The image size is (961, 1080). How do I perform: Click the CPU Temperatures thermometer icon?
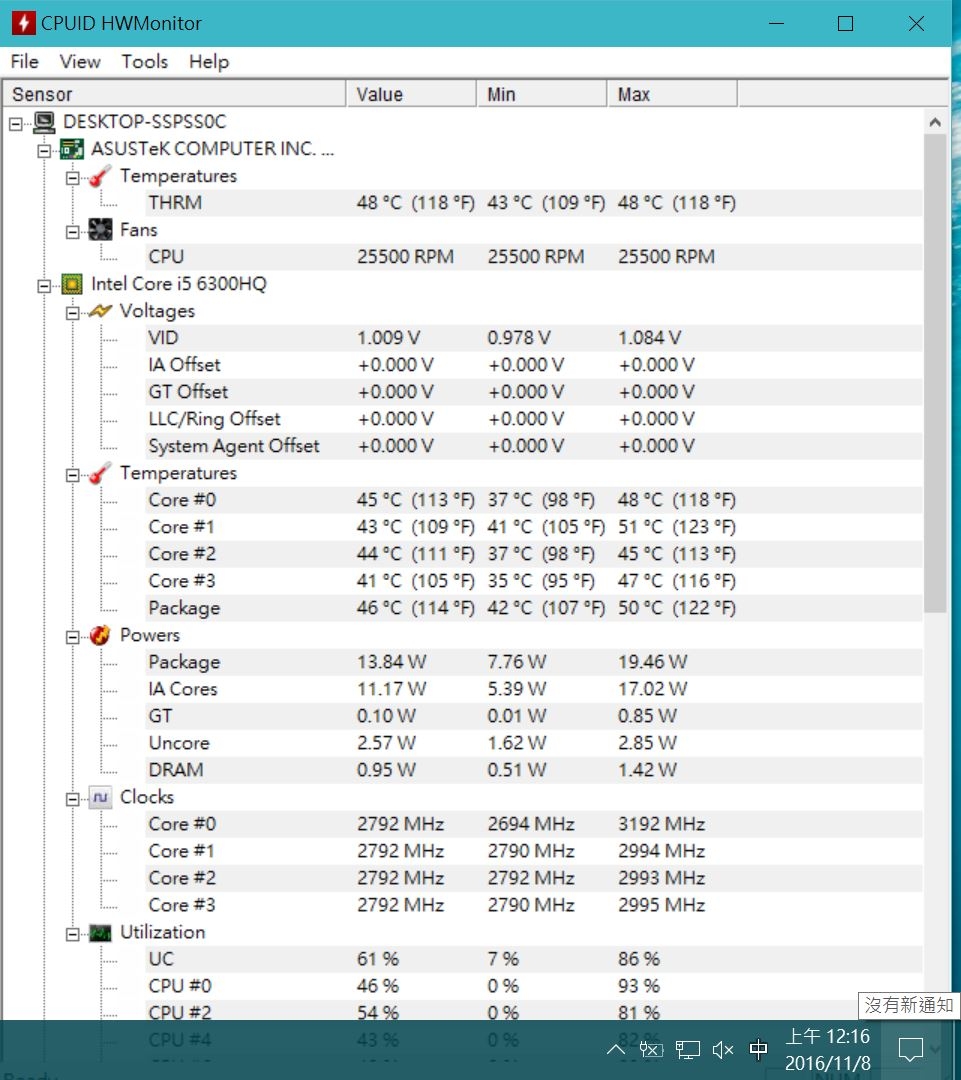(101, 473)
